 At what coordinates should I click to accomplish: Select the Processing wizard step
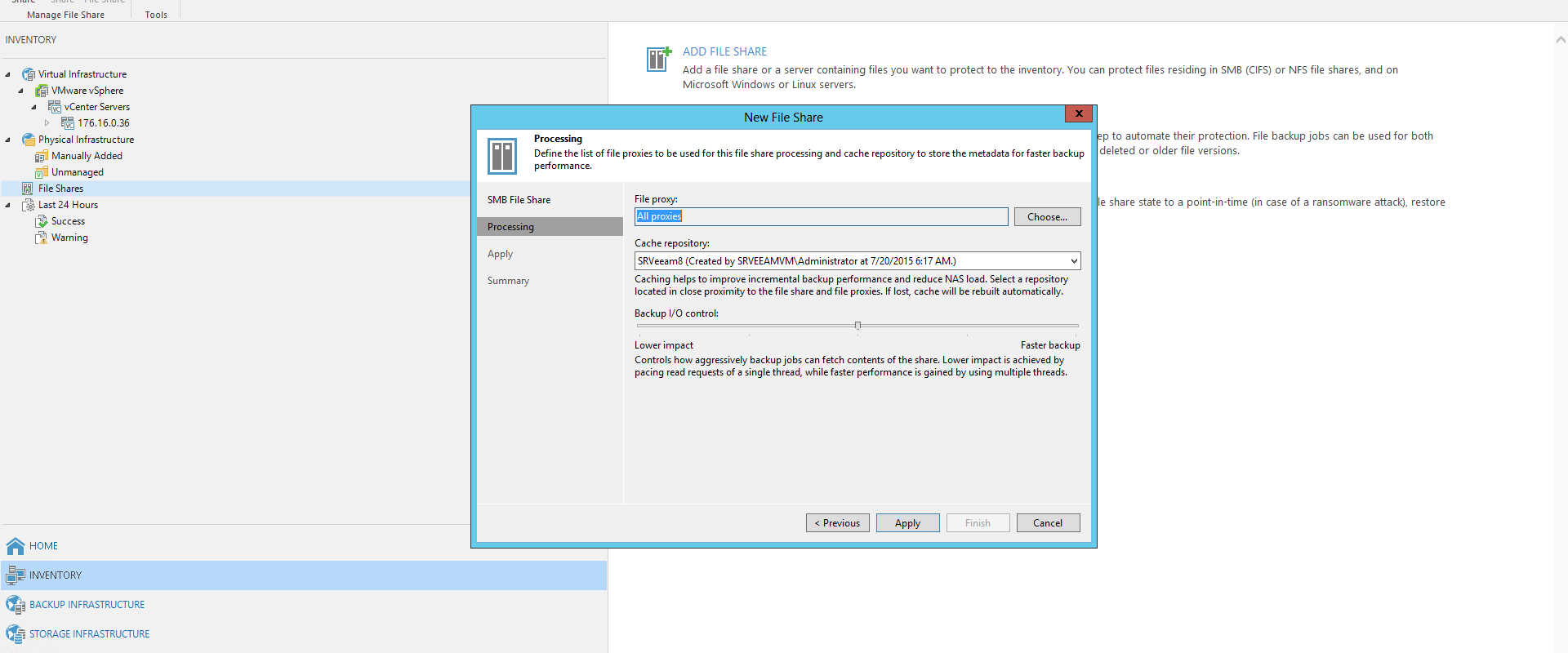550,227
